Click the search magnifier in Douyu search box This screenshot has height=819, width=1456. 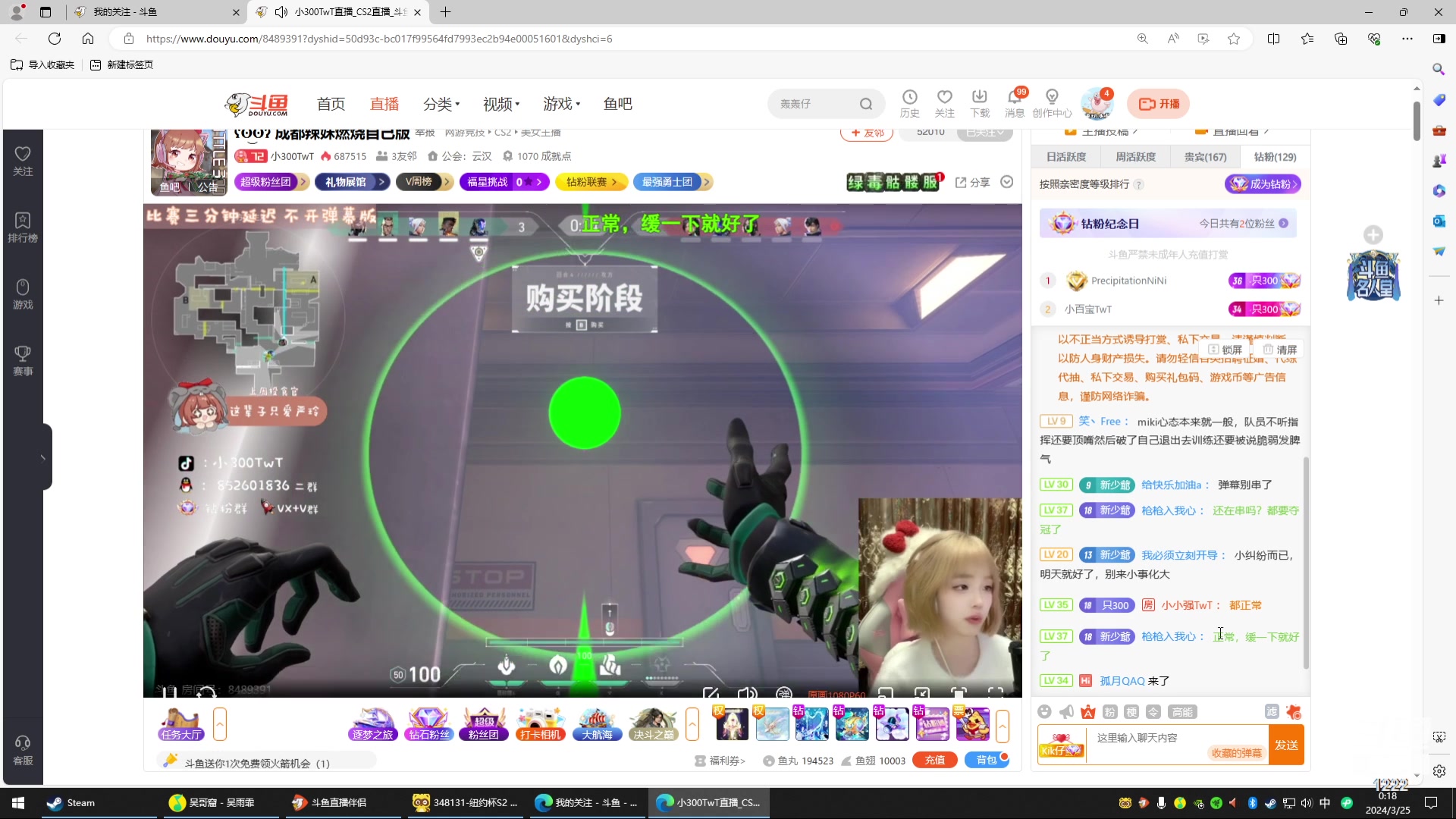[866, 104]
